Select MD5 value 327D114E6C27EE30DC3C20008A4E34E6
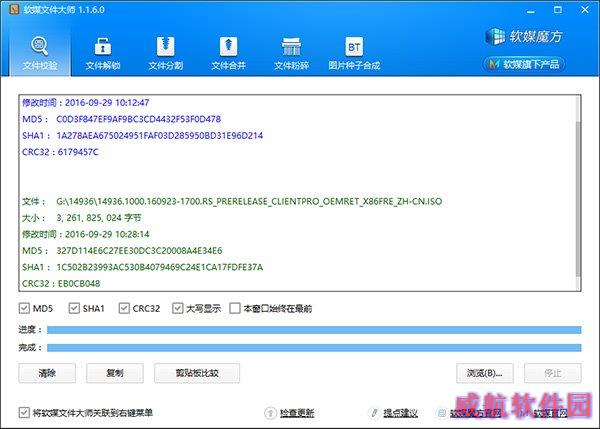Image resolution: width=600 pixels, height=429 pixels. click(139, 251)
